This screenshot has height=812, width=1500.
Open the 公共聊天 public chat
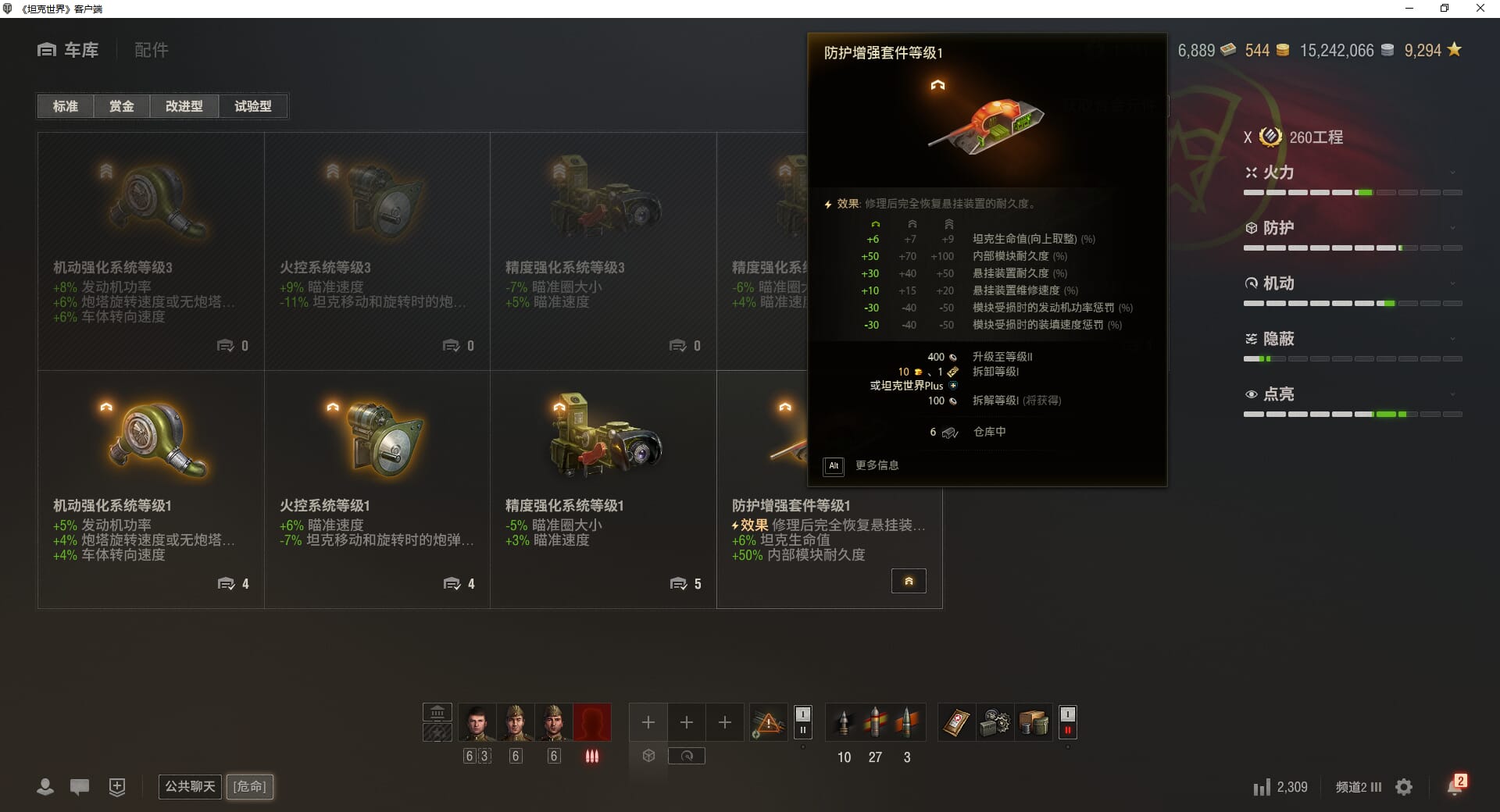(x=190, y=786)
